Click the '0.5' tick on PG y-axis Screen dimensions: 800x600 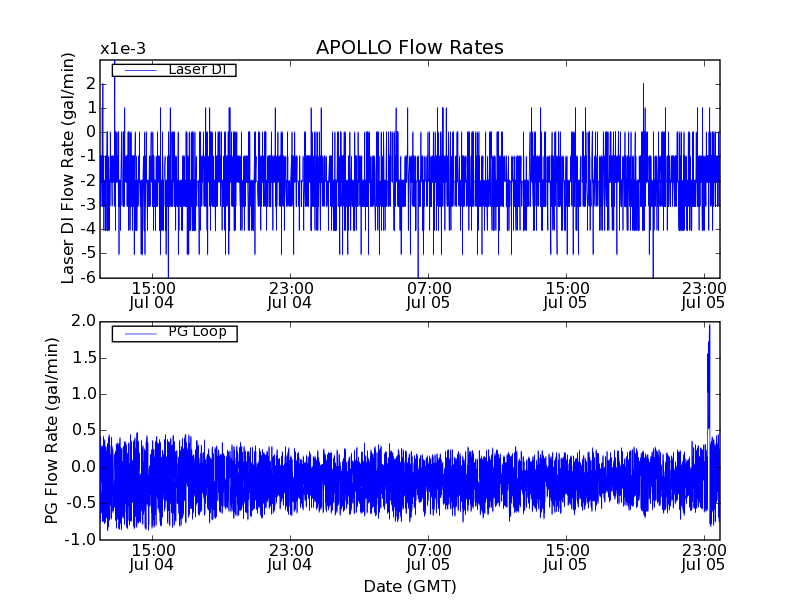point(84,430)
